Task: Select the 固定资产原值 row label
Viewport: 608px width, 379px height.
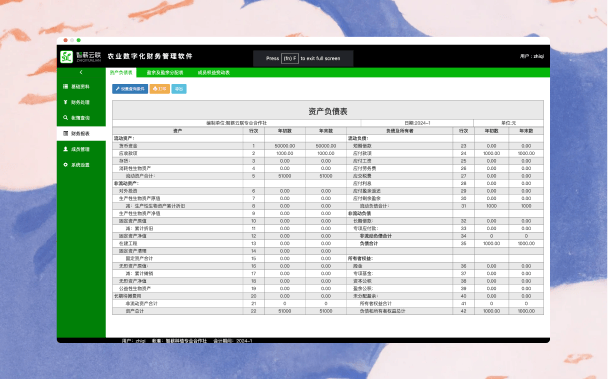Action: 133,221
